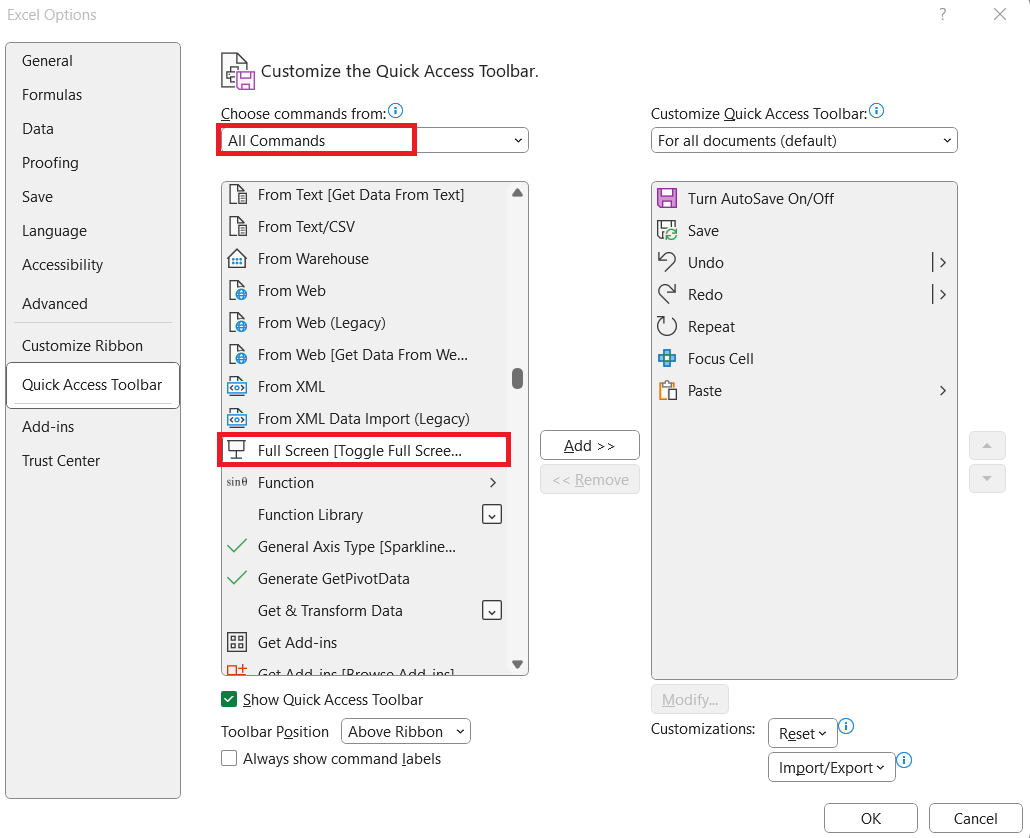Open the General options category

click(47, 60)
